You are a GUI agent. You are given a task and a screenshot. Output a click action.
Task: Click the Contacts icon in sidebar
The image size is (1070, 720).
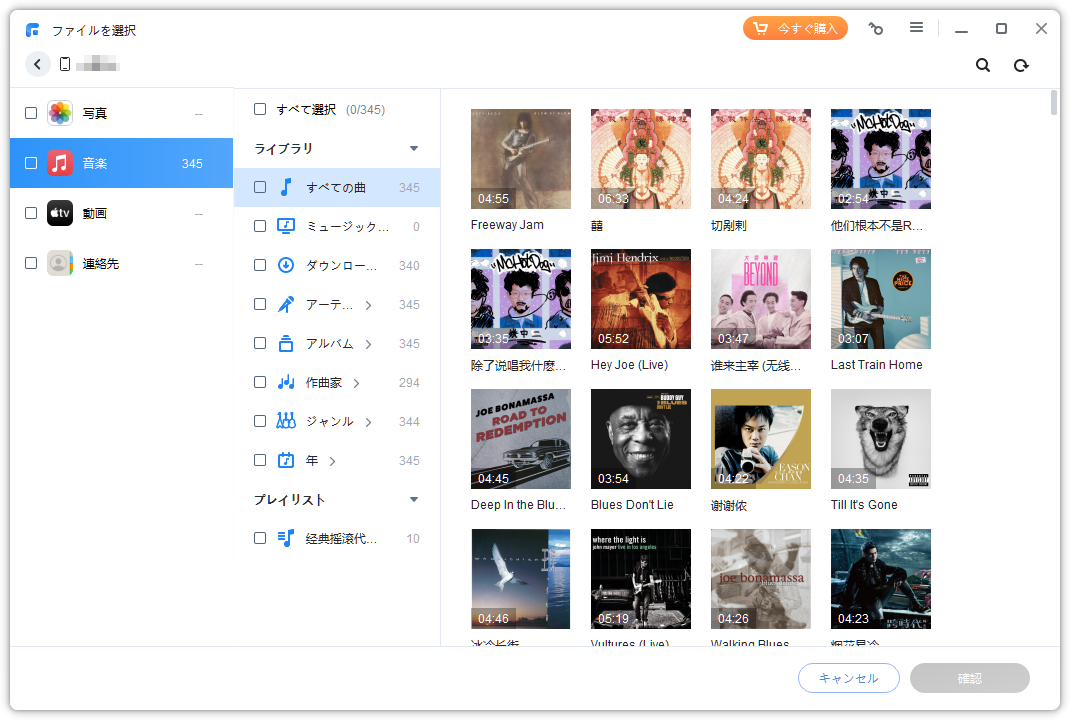pyautogui.click(x=60, y=263)
